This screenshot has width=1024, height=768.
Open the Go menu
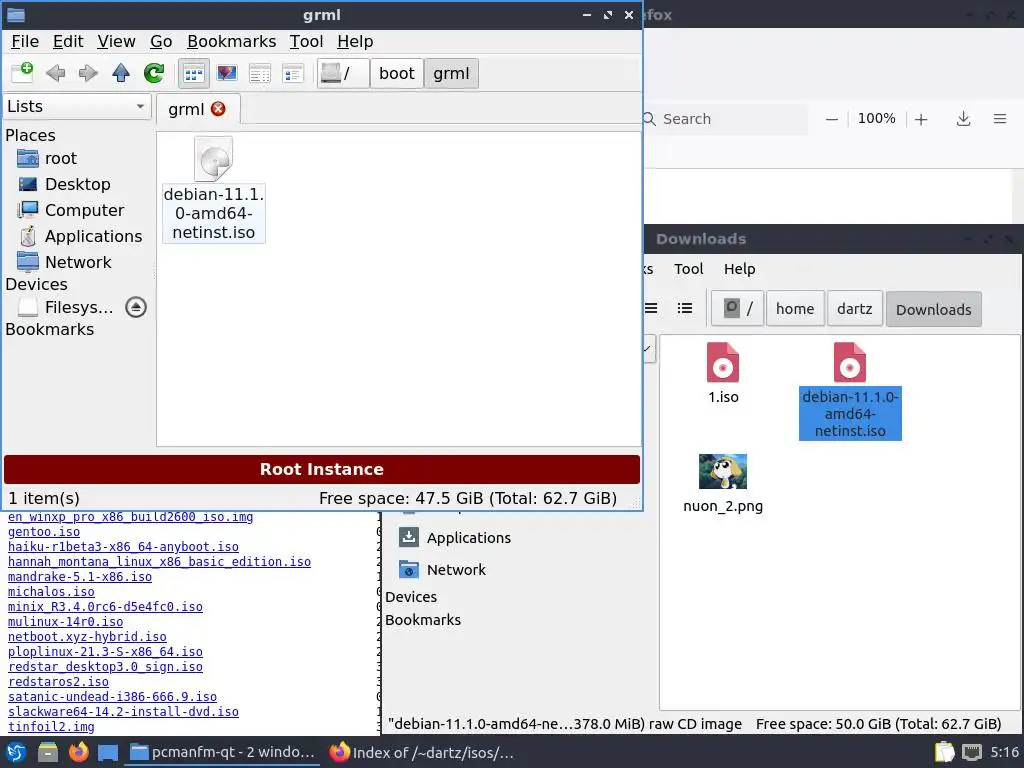(x=161, y=41)
